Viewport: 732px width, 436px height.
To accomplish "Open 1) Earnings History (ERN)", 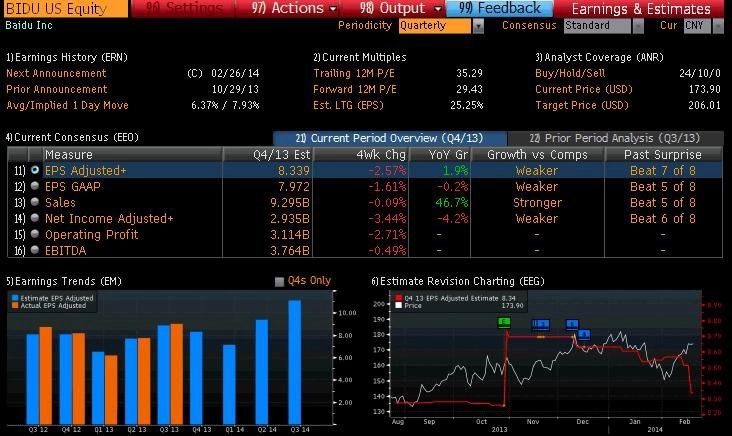I will click(67, 57).
